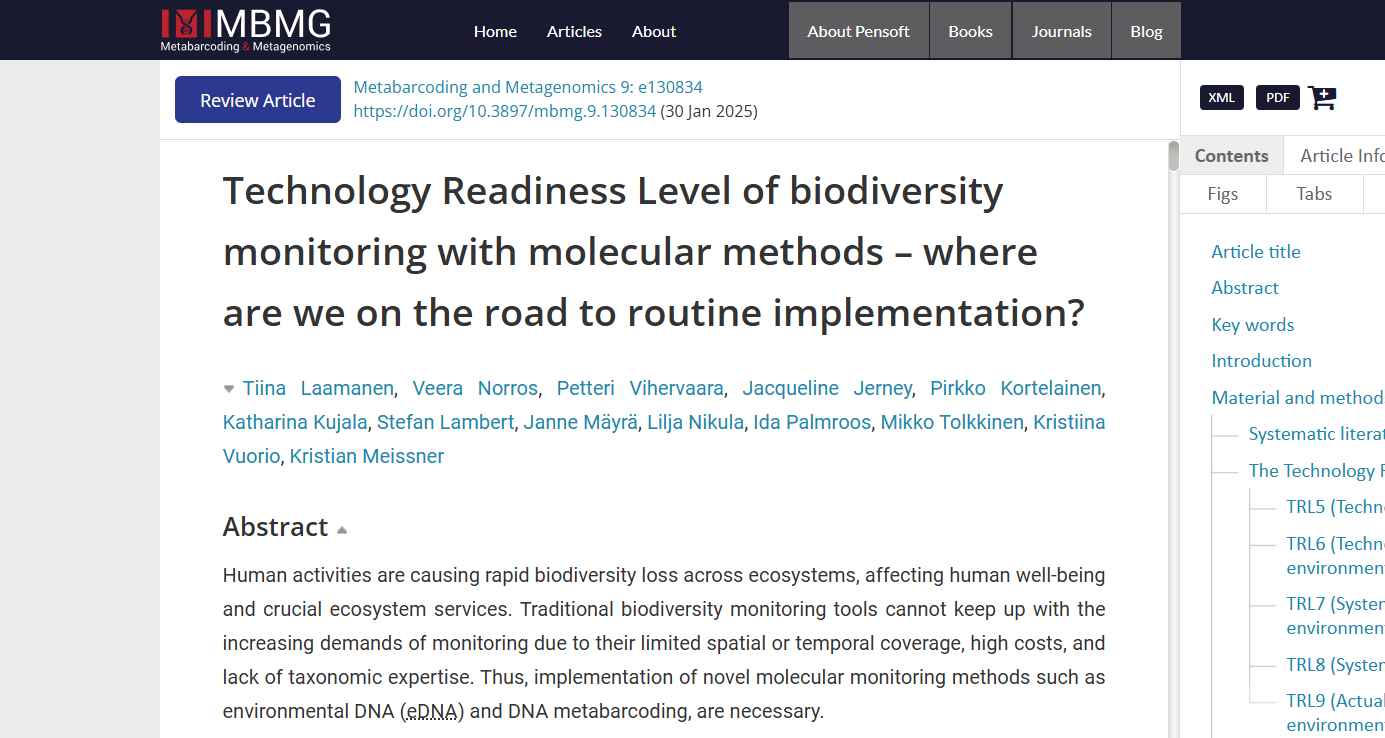Expand the author list arrow

tap(229, 389)
